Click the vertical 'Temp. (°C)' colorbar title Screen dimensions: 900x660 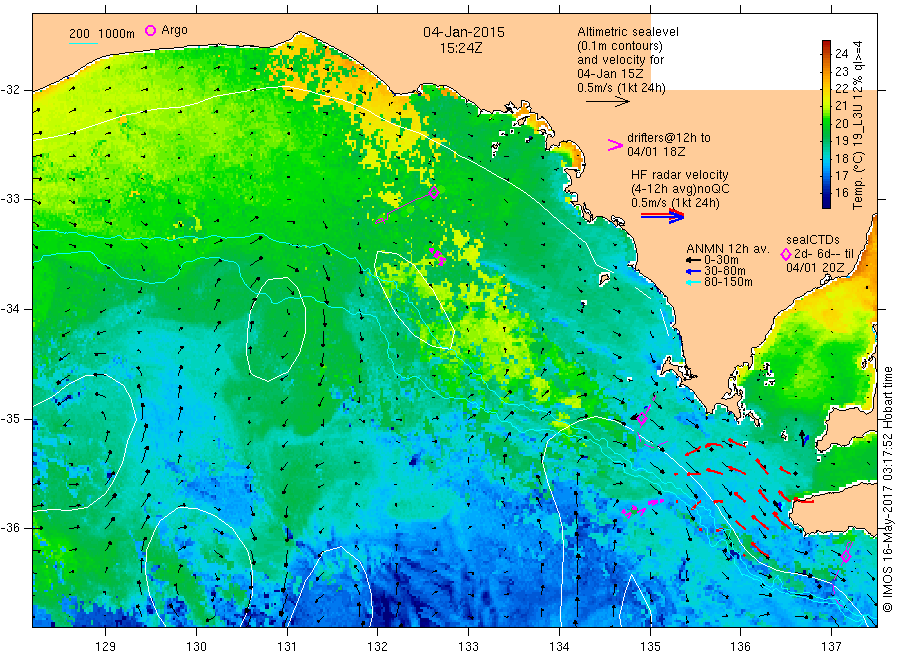[x=858, y=180]
